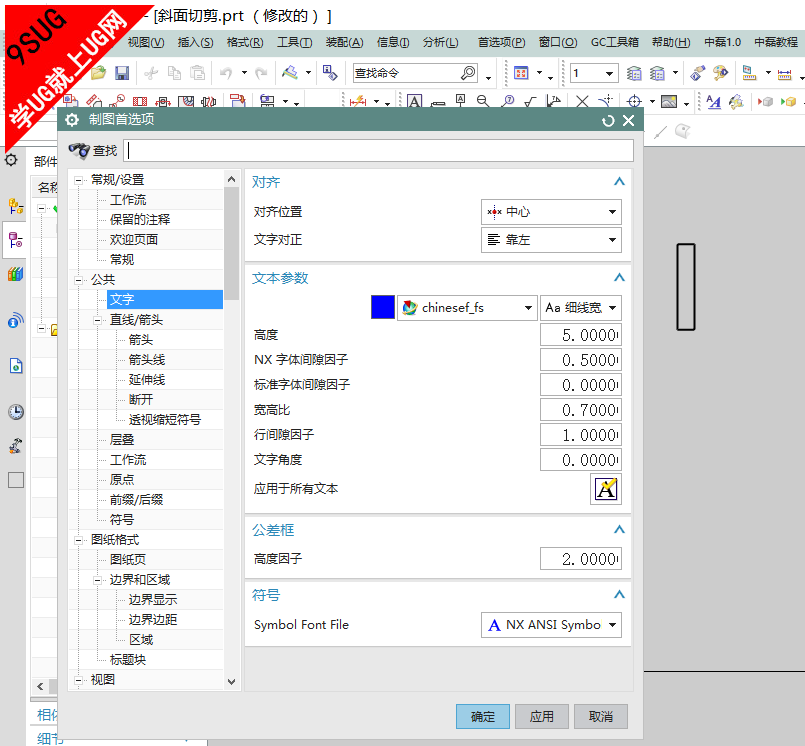
Task: Click the Paste clipboard icon
Action: tap(198, 73)
